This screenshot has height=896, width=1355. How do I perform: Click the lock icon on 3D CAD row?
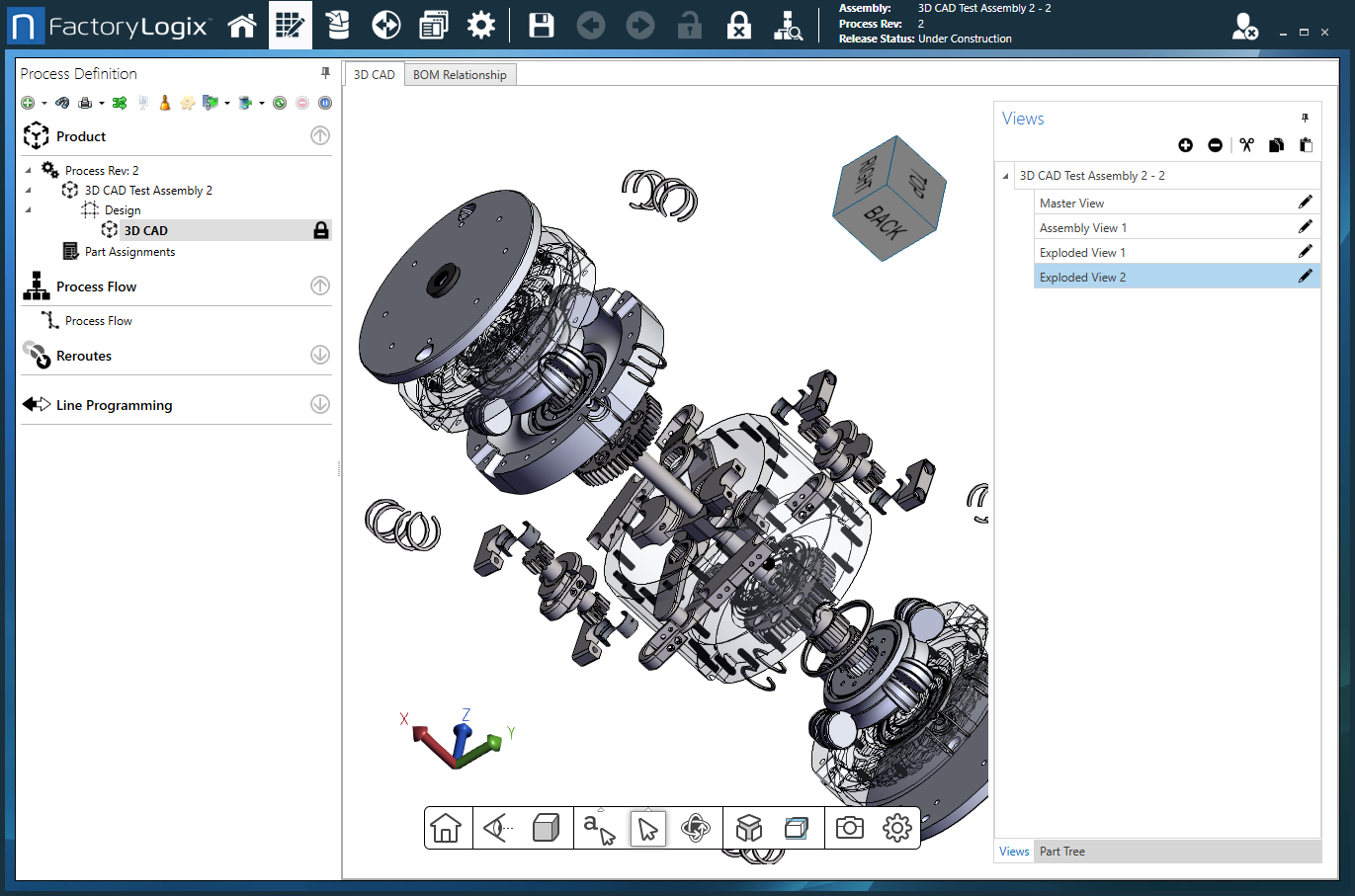point(321,230)
